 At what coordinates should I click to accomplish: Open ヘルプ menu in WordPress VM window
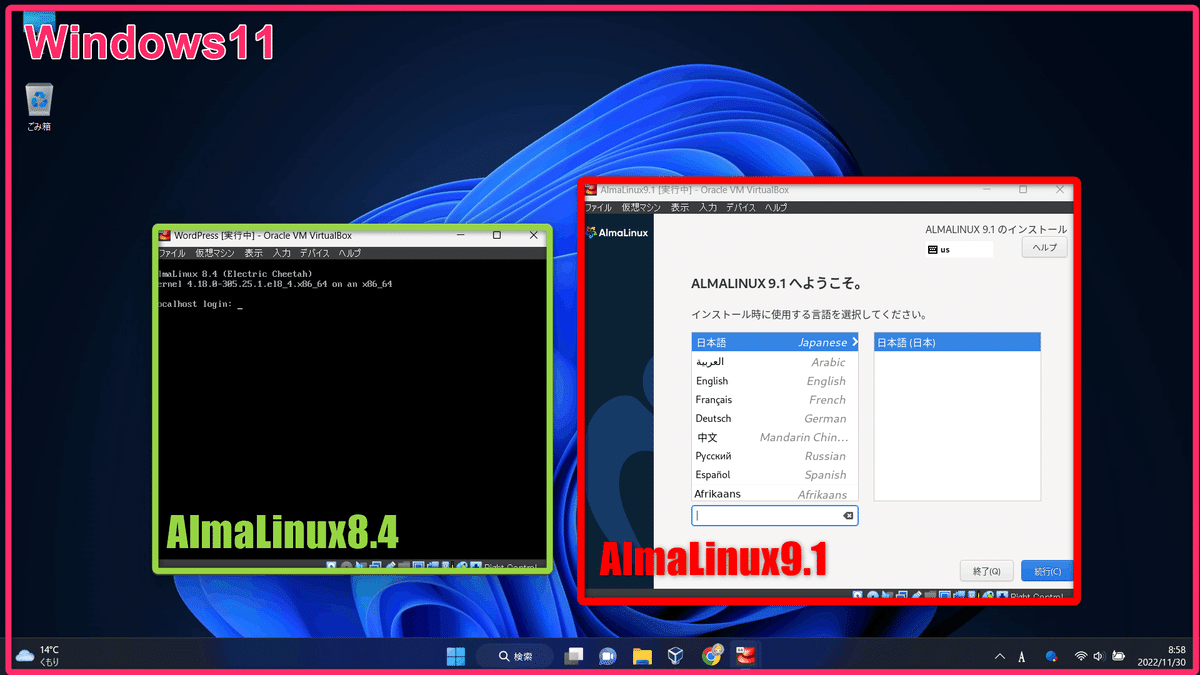tap(350, 254)
